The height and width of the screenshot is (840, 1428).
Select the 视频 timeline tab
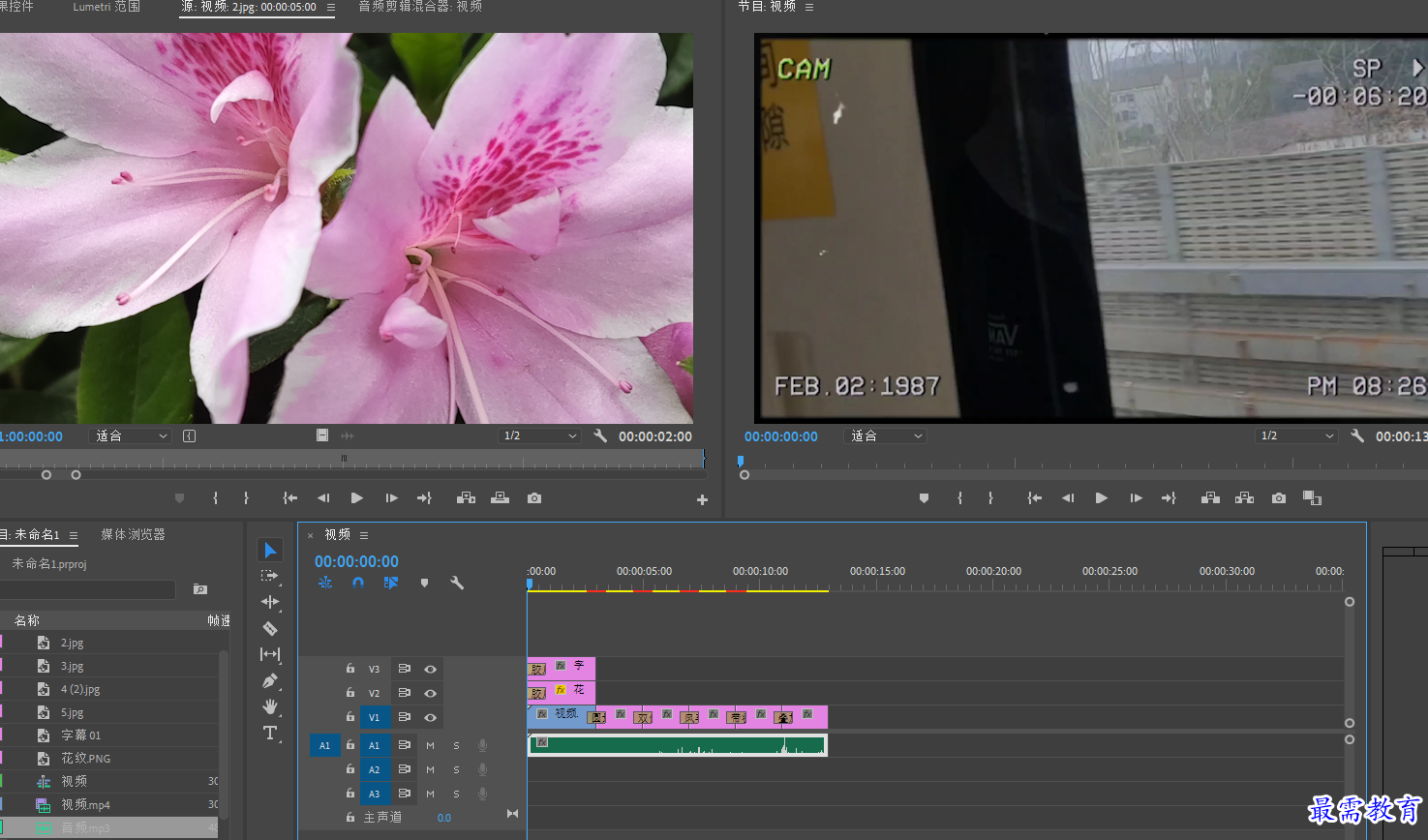pos(337,534)
